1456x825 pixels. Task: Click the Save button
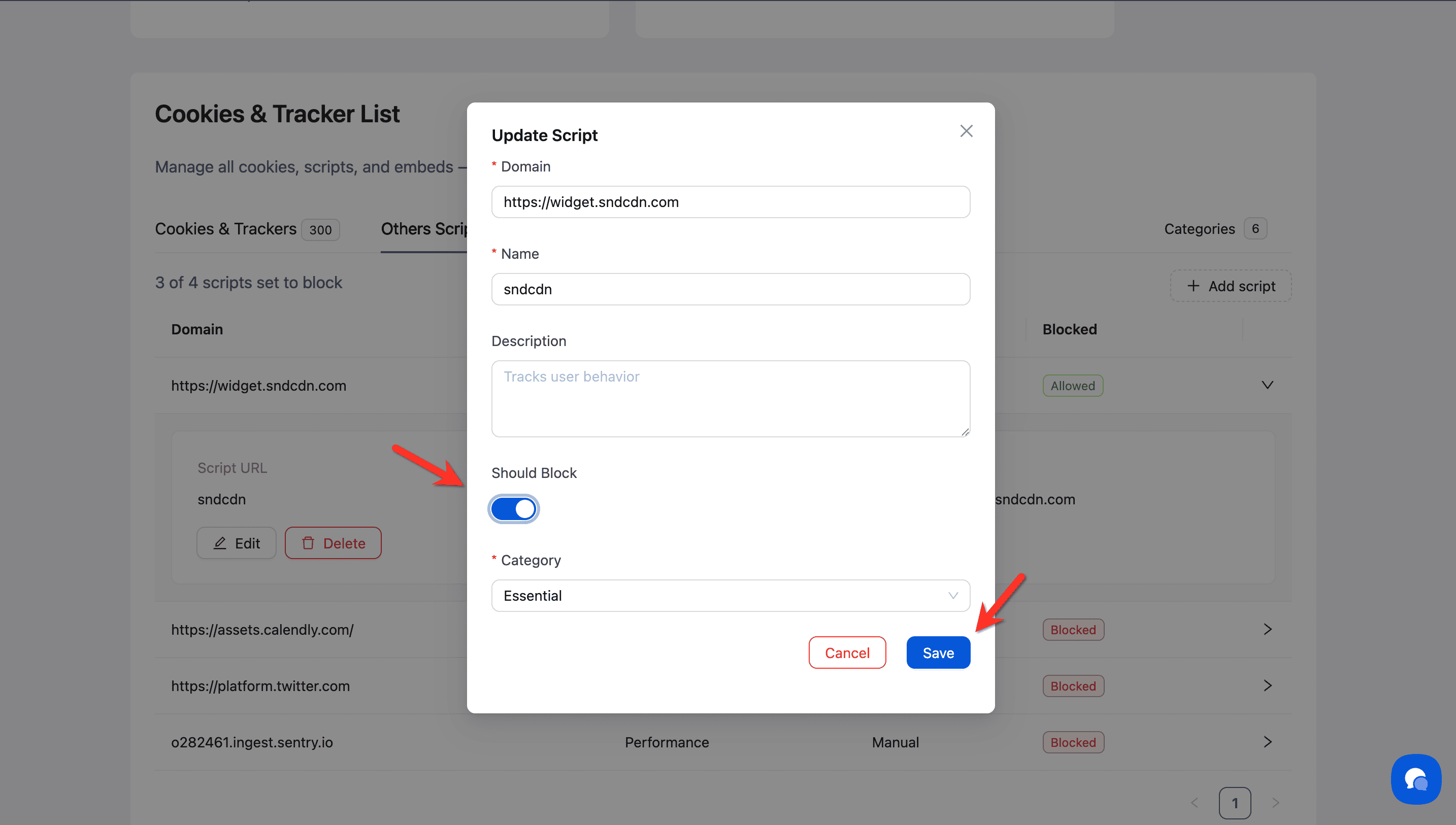[x=938, y=653]
